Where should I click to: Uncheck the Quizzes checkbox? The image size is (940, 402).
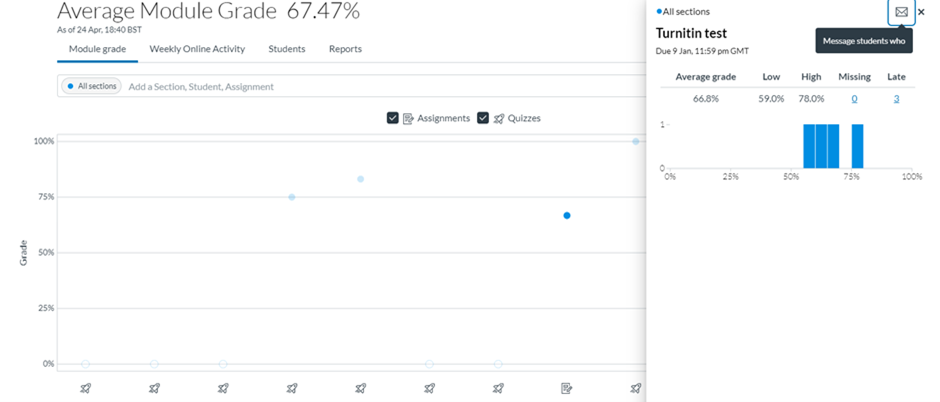click(x=483, y=118)
